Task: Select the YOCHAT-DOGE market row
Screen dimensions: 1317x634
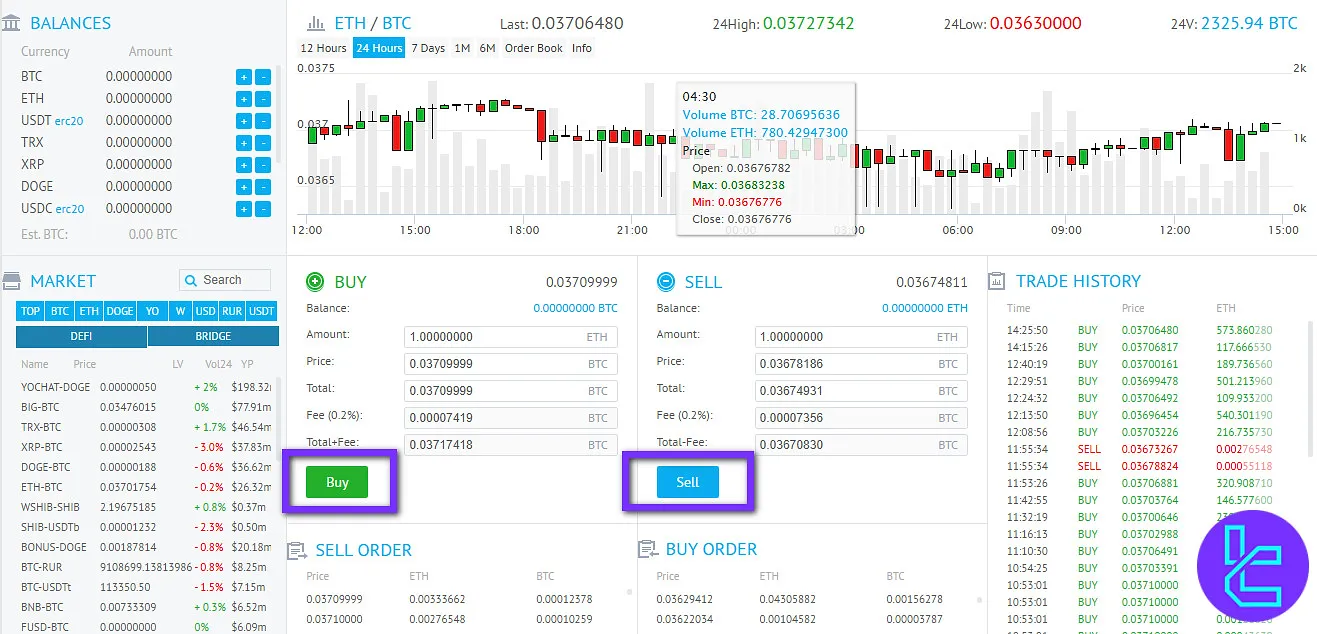Action: (147, 387)
